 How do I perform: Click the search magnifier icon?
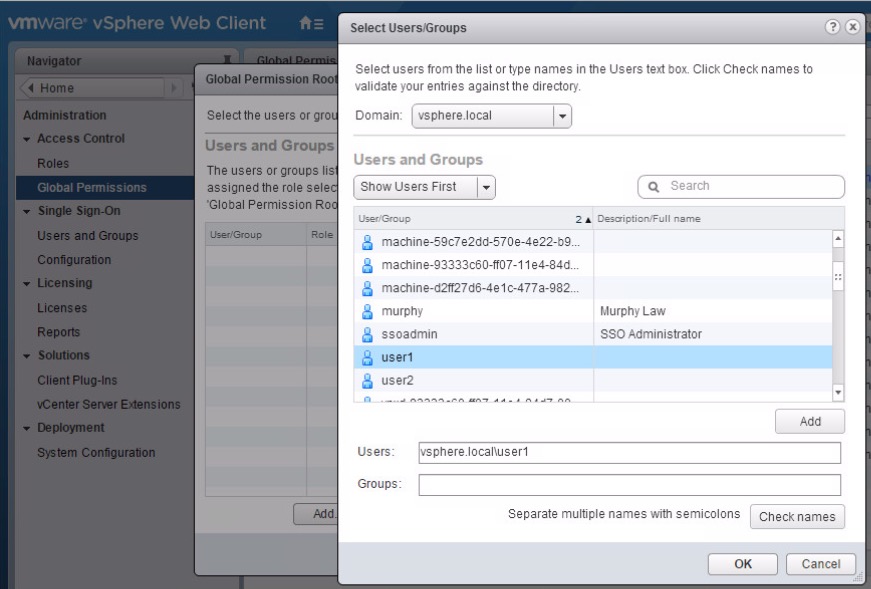[655, 186]
